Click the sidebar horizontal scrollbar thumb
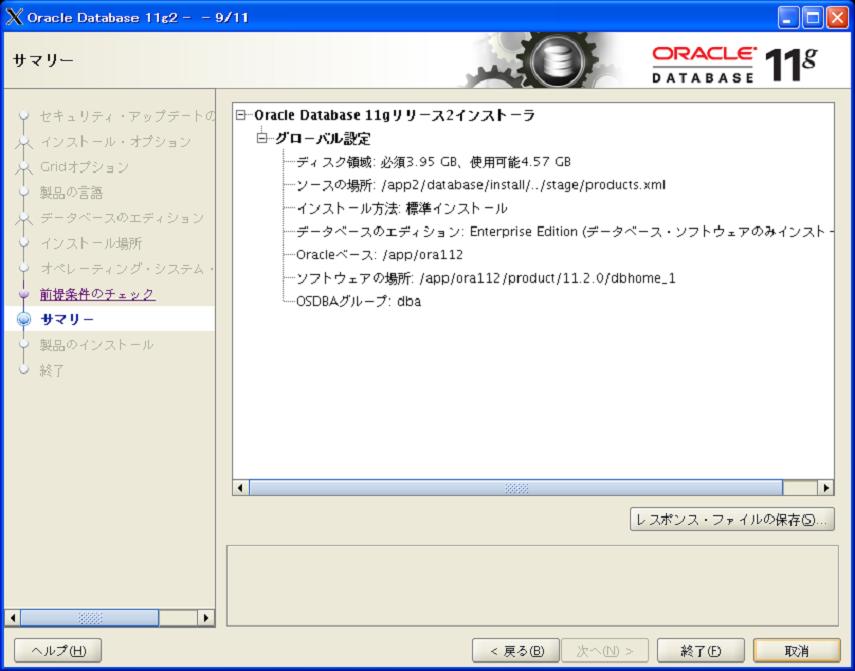Screen dimensions: 855x671 [90, 618]
